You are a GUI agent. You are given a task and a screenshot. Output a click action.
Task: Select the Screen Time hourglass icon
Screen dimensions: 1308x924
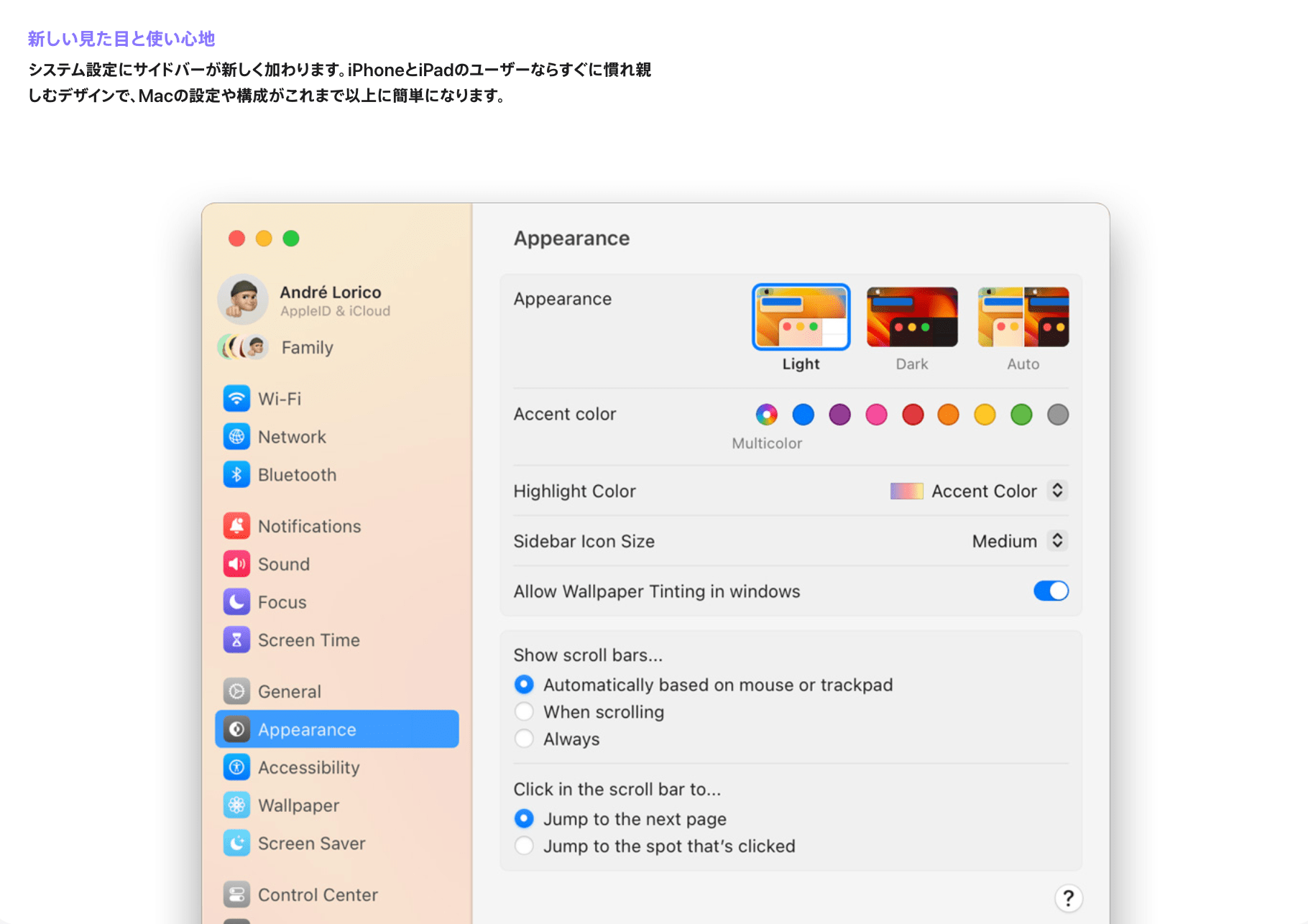coord(236,640)
